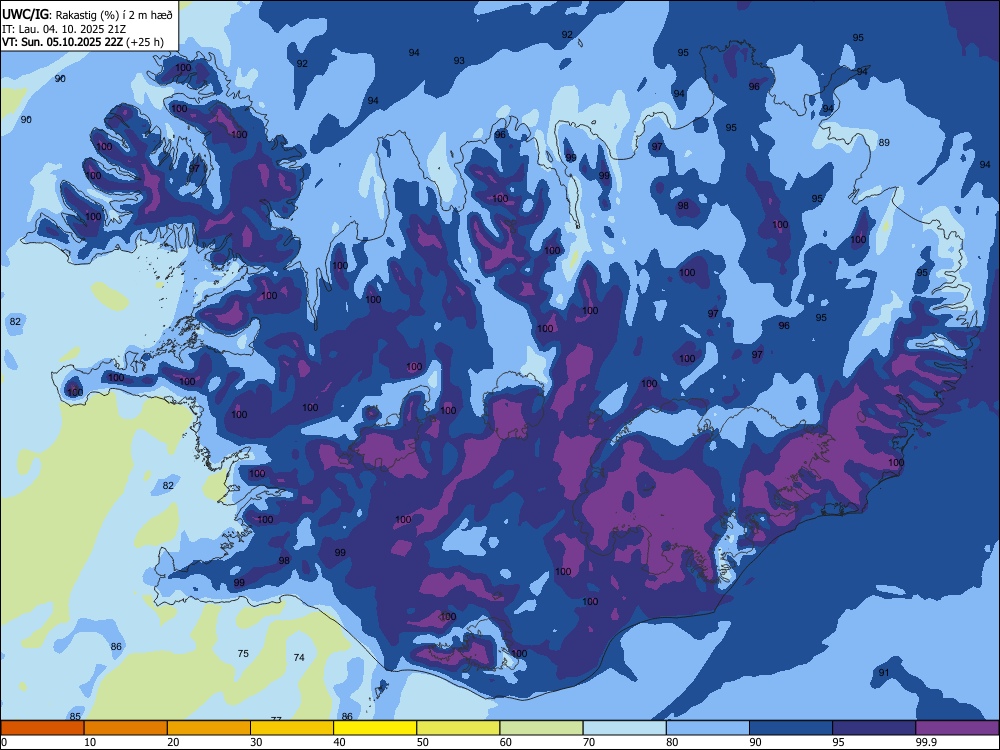Click the '93' humidity value on the map
Image resolution: width=1000 pixels, height=750 pixels.
pos(459,61)
